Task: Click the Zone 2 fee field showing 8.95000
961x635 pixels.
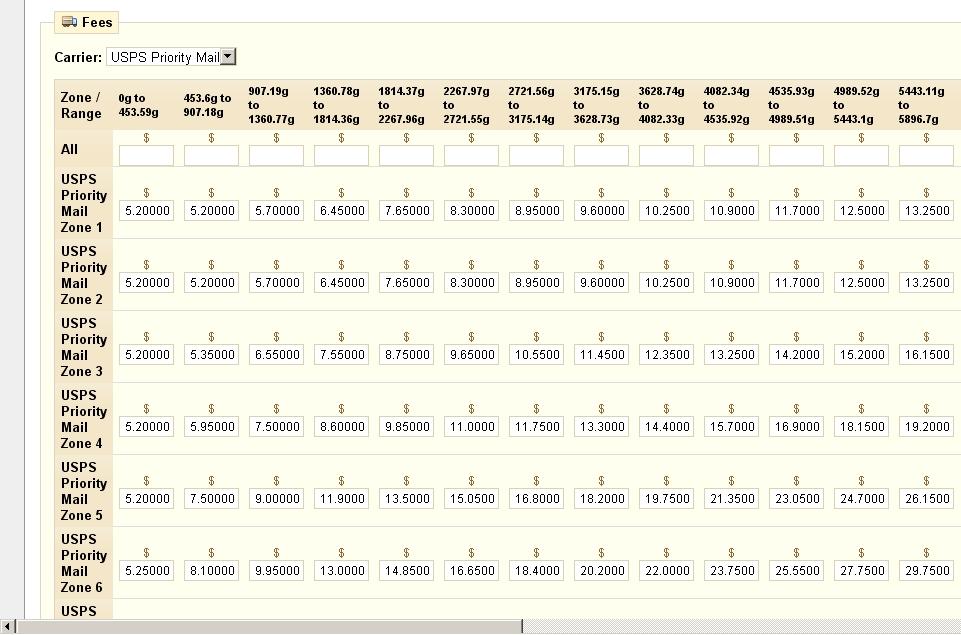Action: click(536, 283)
